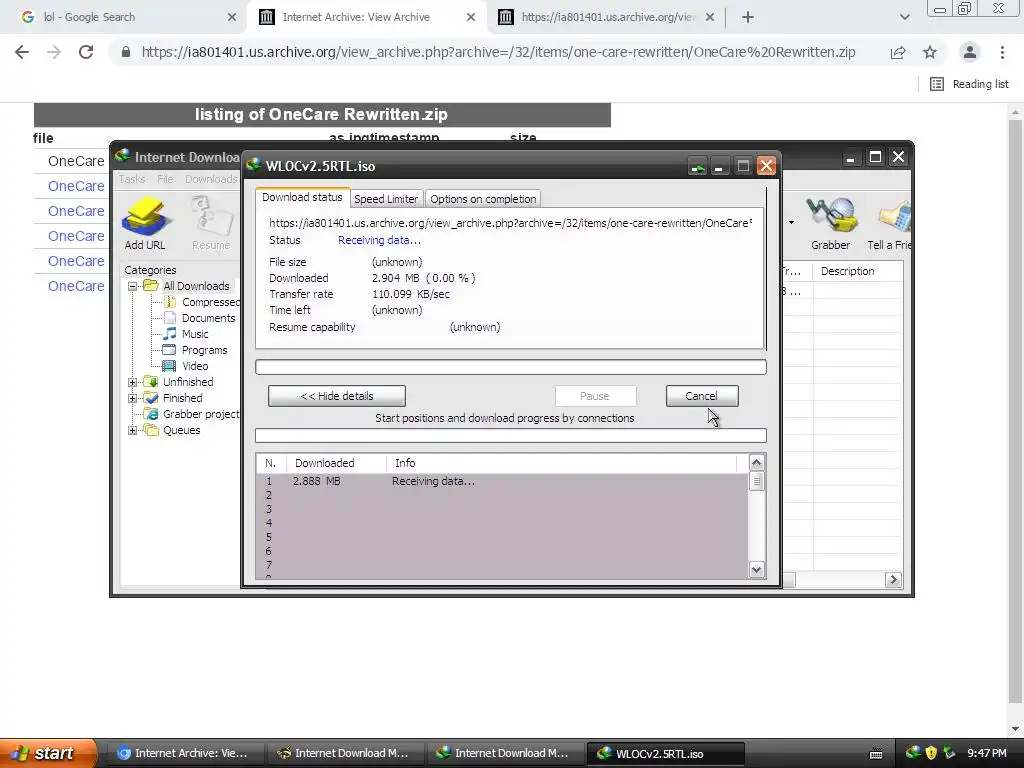Select the Compressed category folder

(x=202, y=302)
